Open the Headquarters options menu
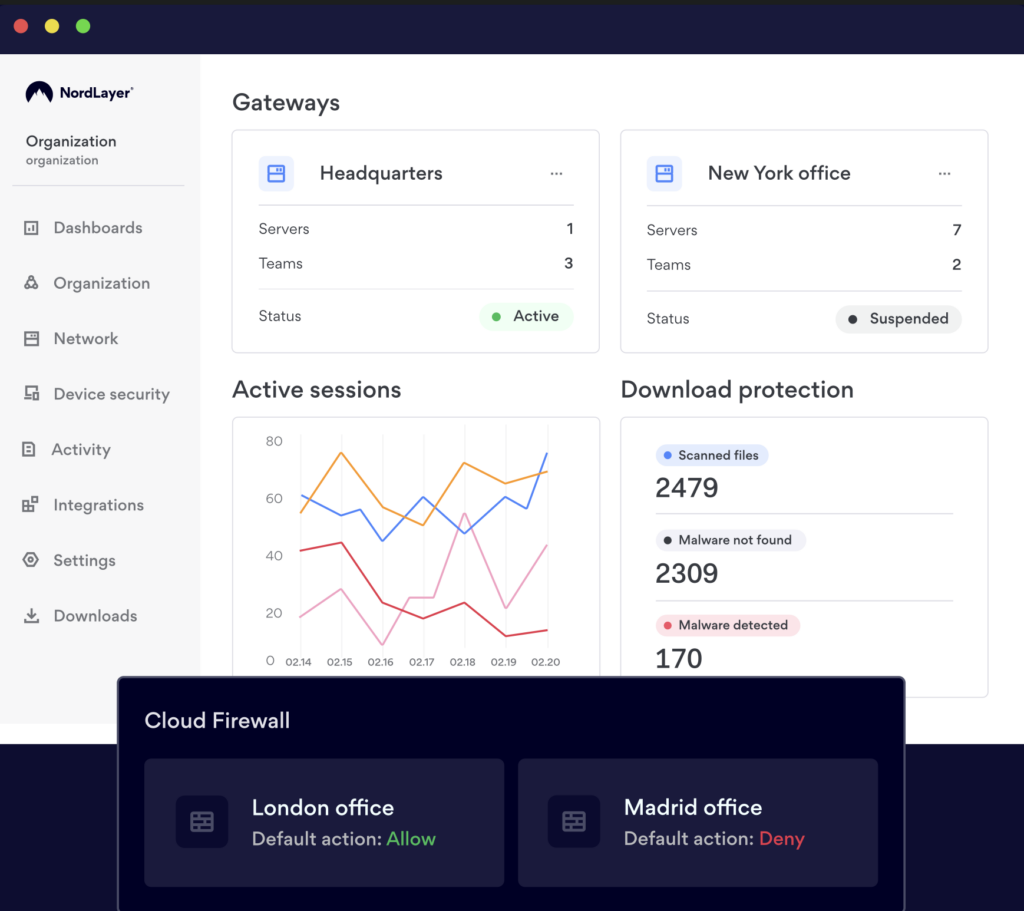This screenshot has width=1024, height=911. 556,173
